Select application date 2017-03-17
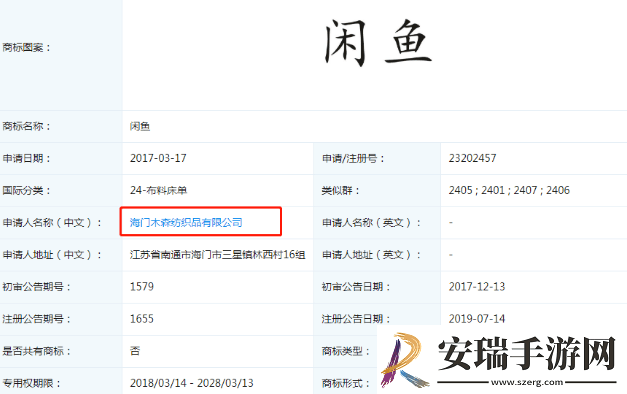627x394 pixels. tap(158, 158)
